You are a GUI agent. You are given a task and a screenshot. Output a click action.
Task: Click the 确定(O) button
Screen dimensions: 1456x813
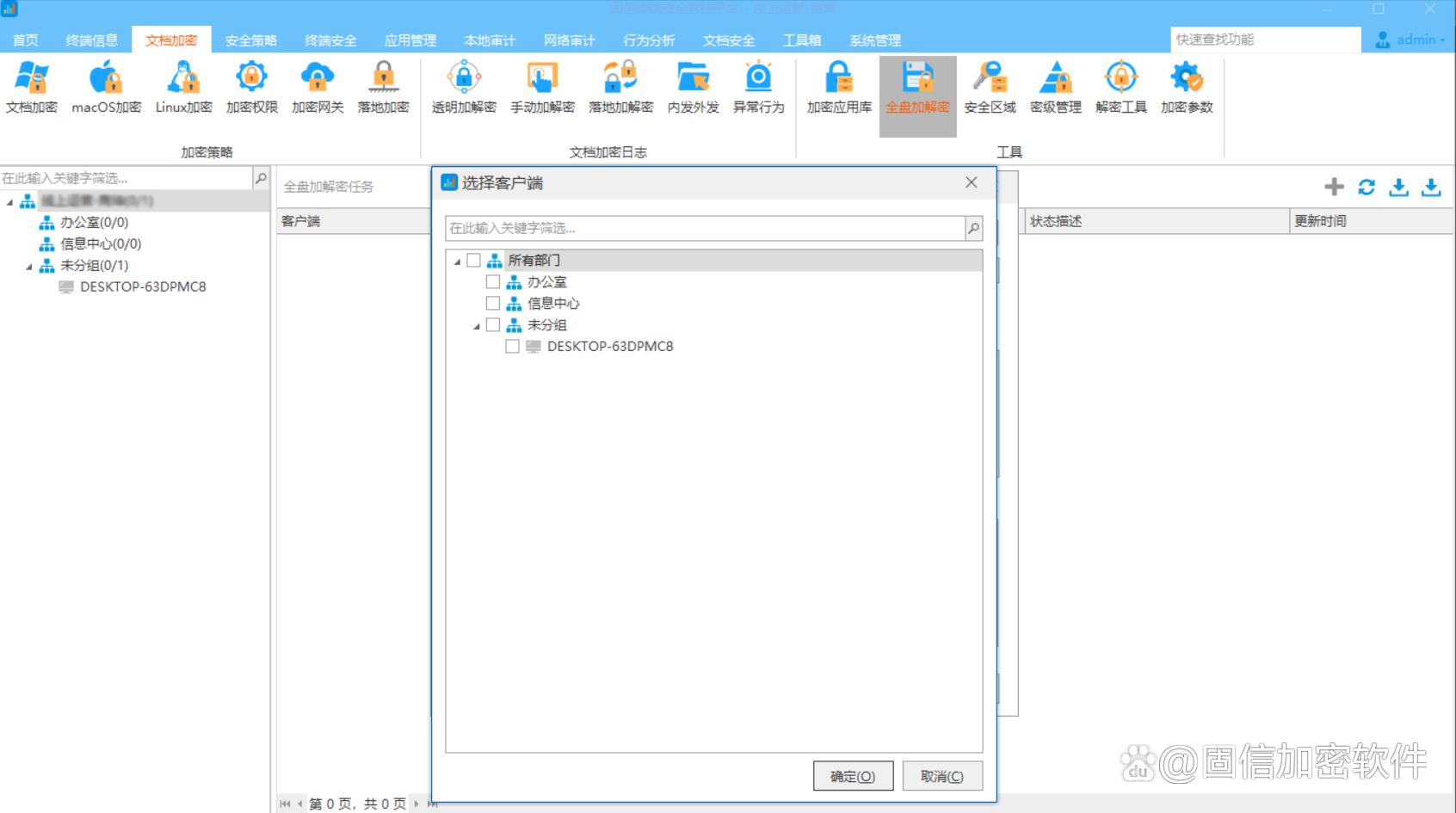click(x=853, y=776)
